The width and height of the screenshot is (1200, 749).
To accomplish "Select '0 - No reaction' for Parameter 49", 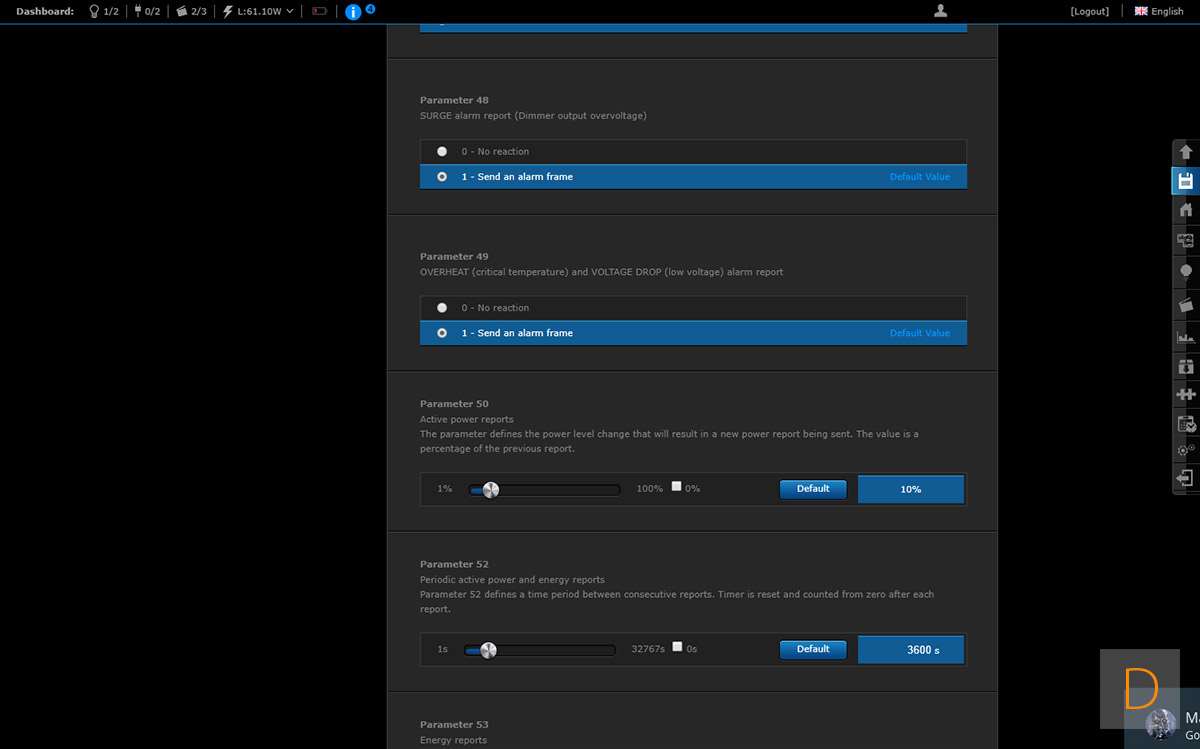I will (x=442, y=308).
